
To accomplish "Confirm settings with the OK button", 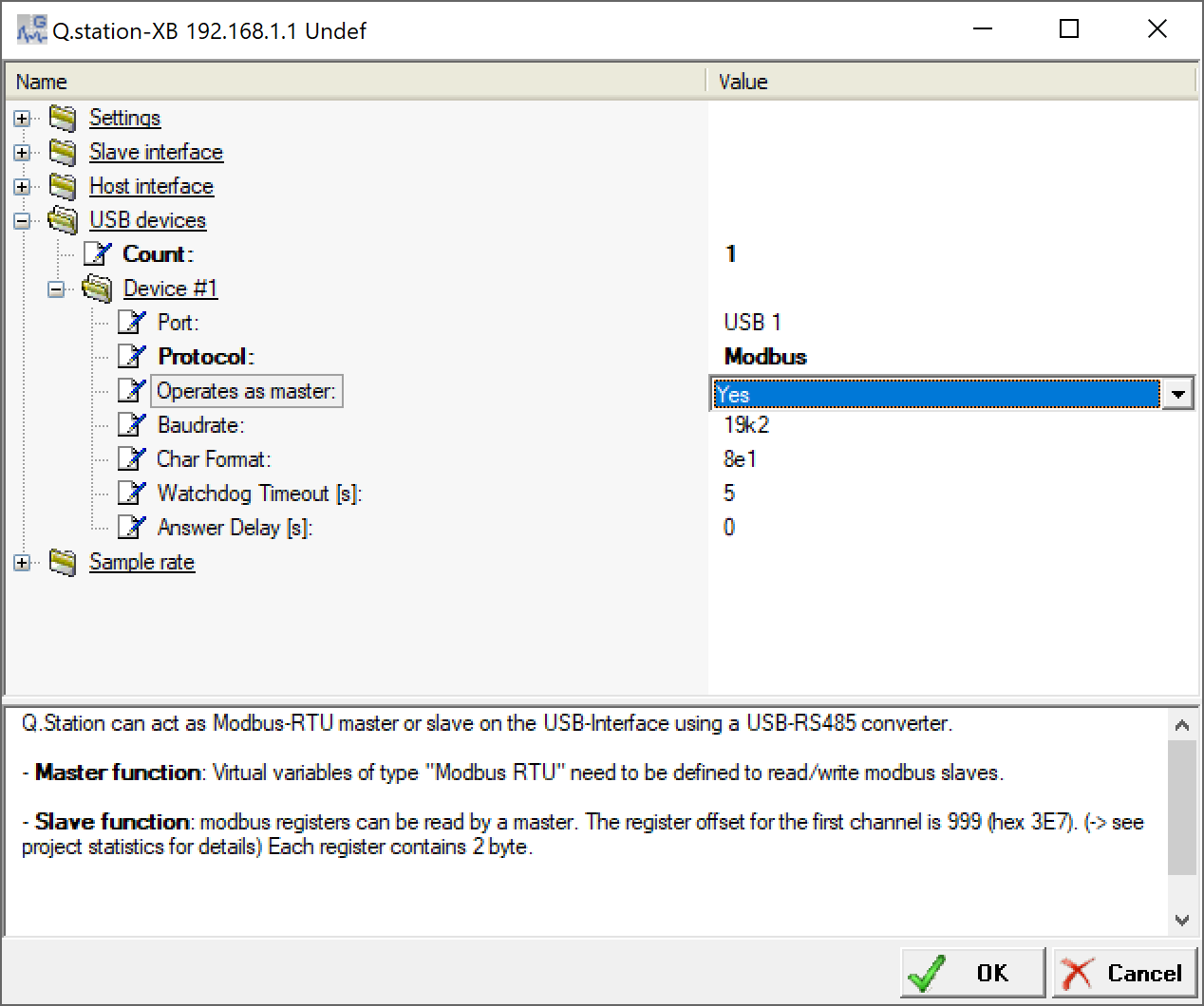I will 970,972.
